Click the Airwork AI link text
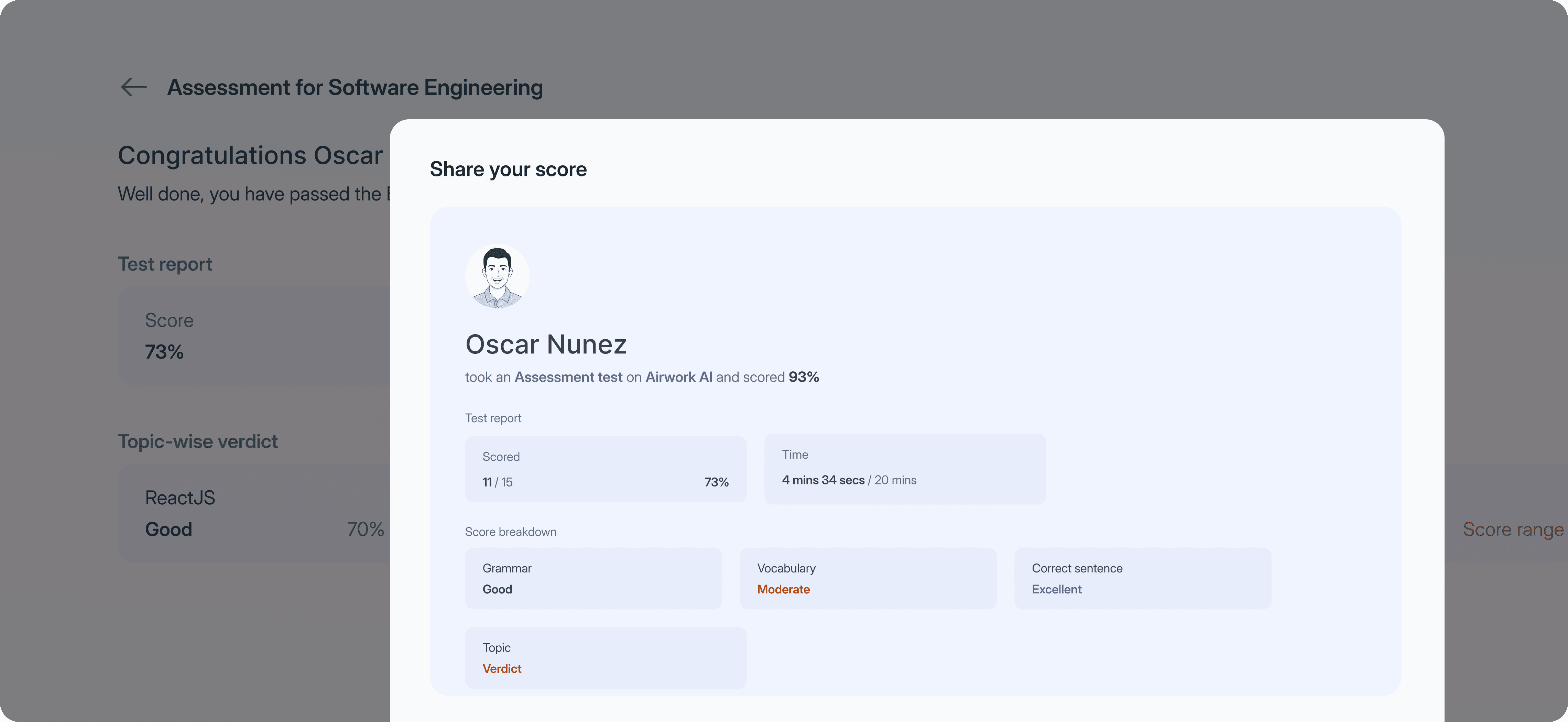This screenshot has height=722, width=1568. point(678,378)
